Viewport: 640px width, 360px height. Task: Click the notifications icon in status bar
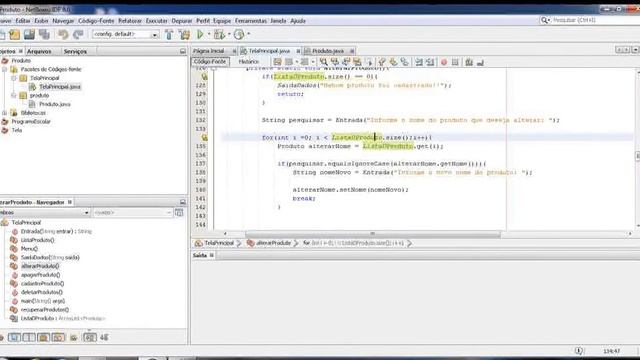tap(579, 351)
